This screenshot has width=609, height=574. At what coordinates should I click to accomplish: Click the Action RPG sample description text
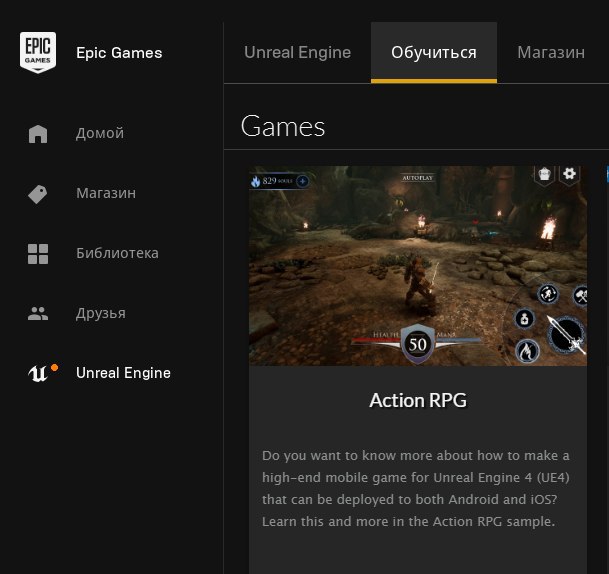pyautogui.click(x=416, y=488)
